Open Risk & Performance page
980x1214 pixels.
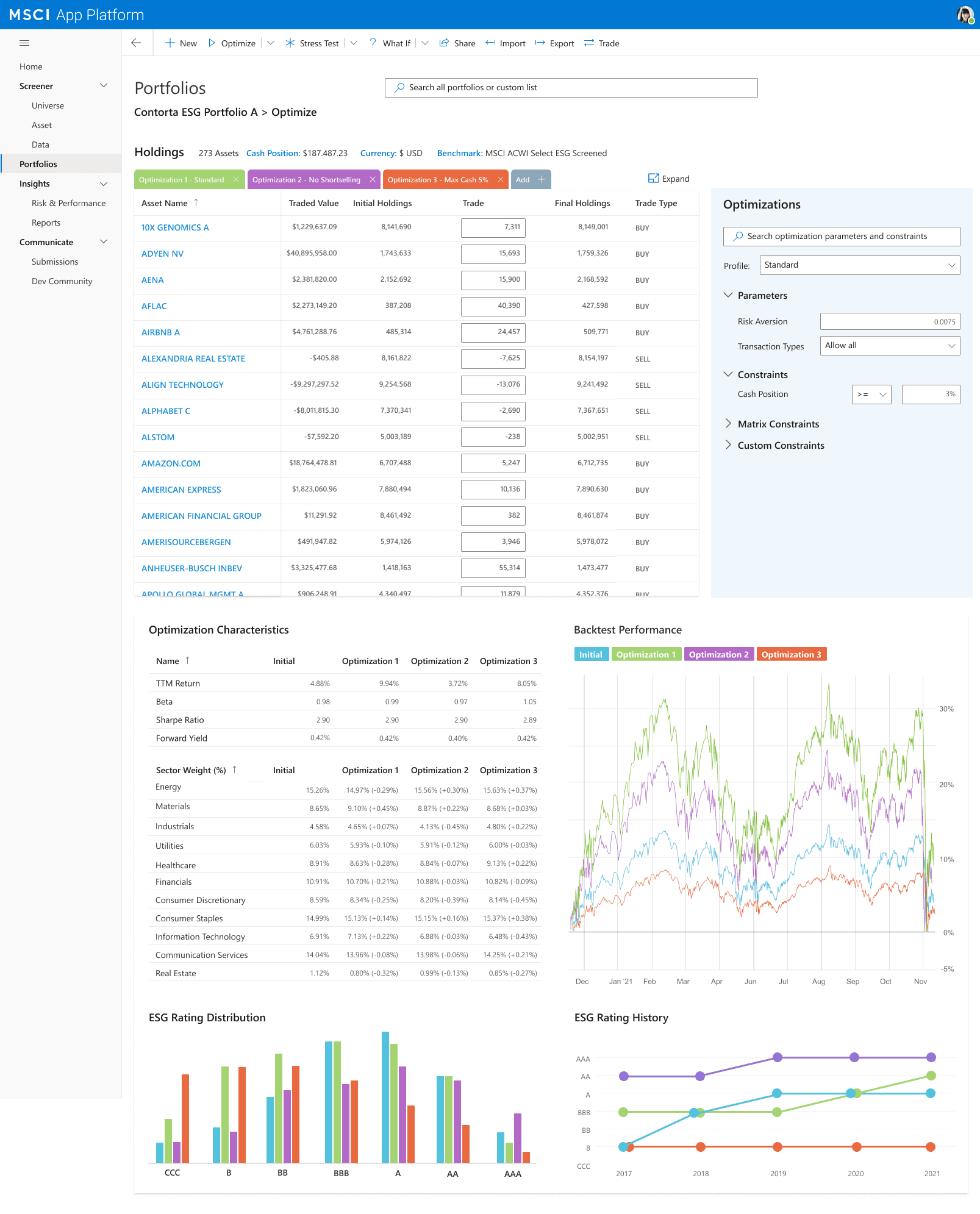(68, 203)
